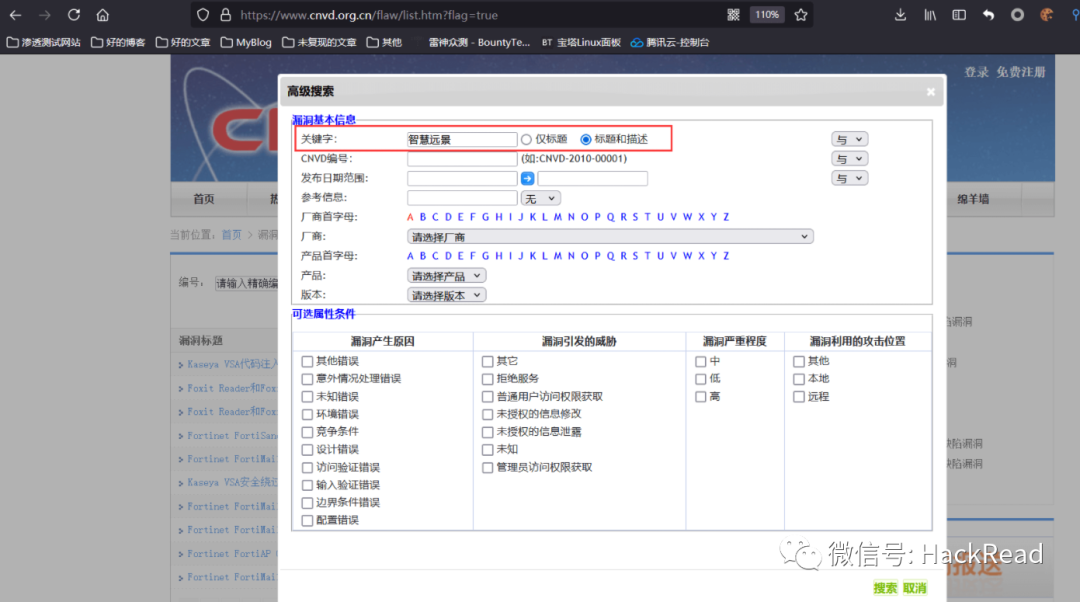Click the 取消 cancel button

coord(915,588)
